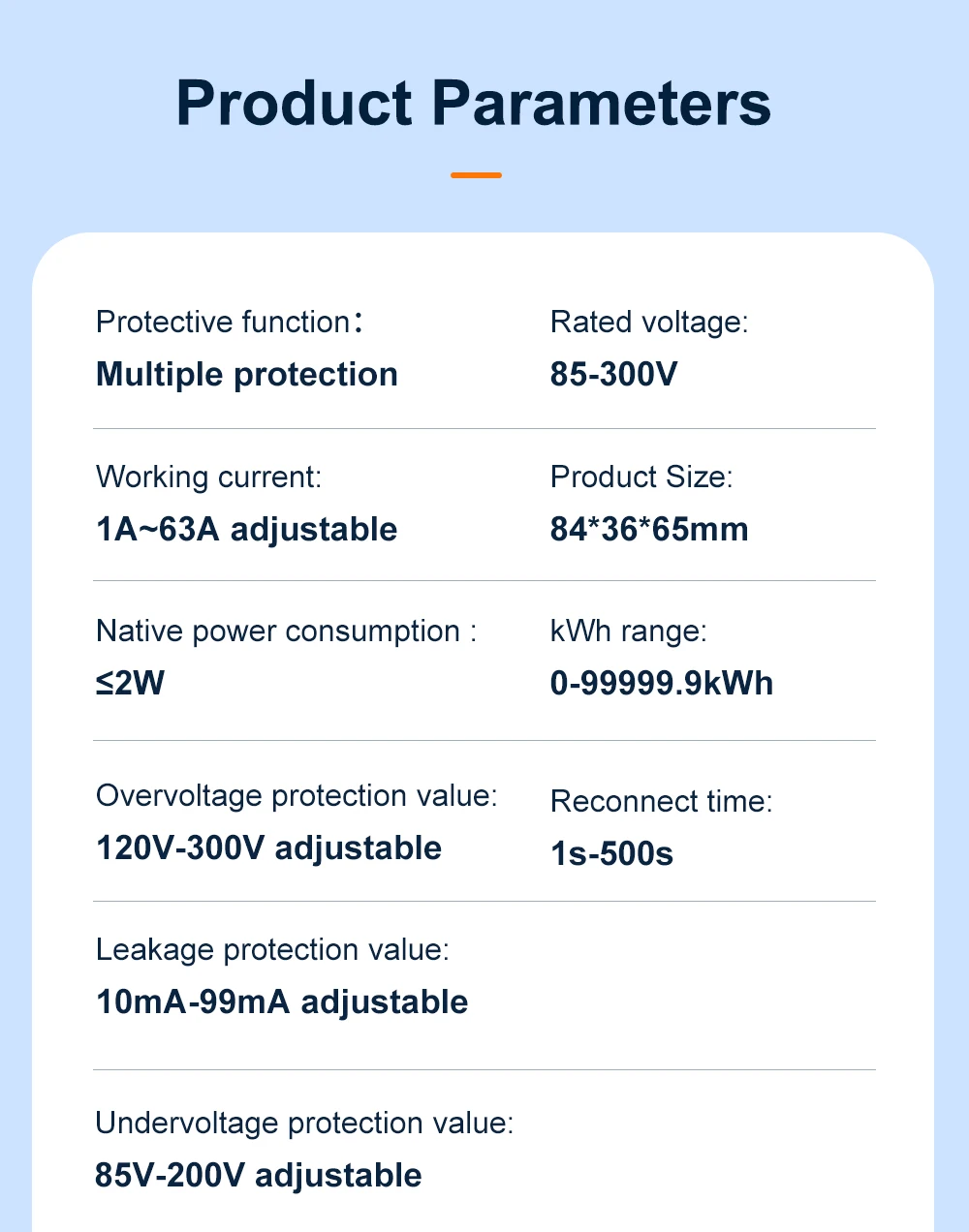
Task: Select the Protective function label
Action: [x=229, y=322]
